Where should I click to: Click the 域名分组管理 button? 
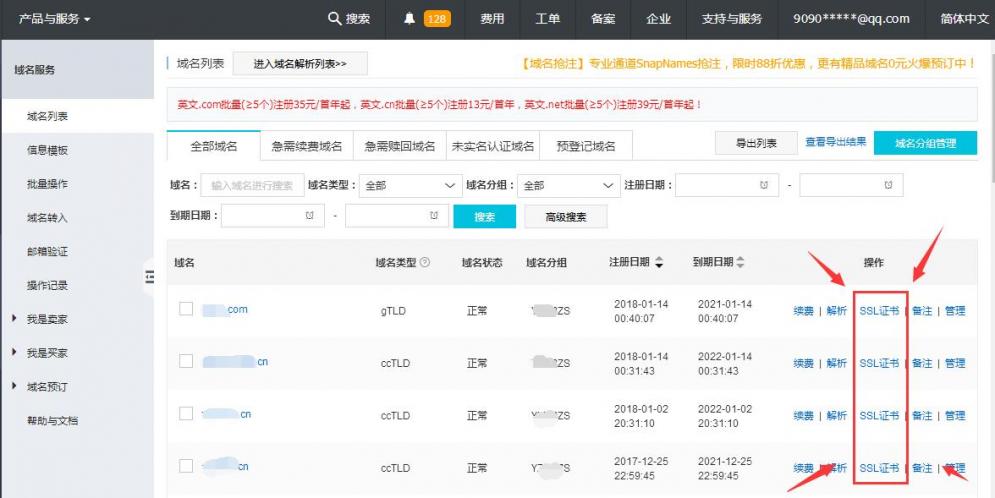pos(925,143)
